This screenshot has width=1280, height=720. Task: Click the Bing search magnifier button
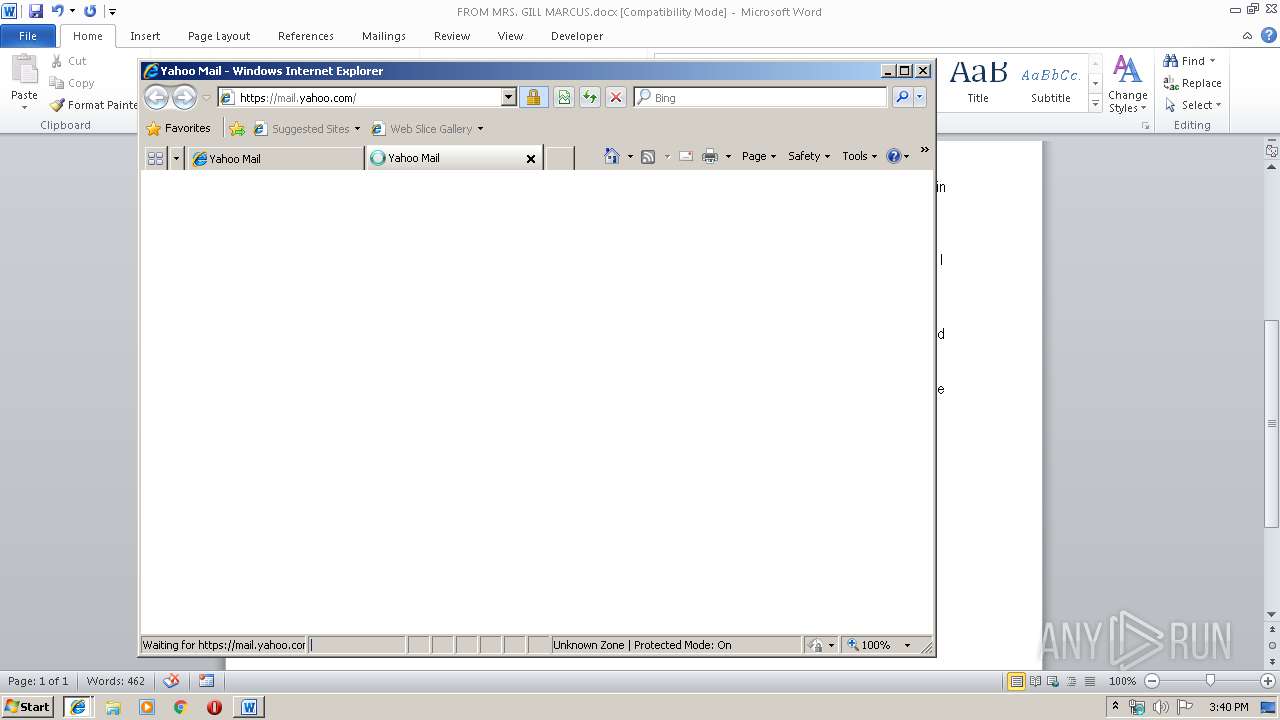point(901,97)
